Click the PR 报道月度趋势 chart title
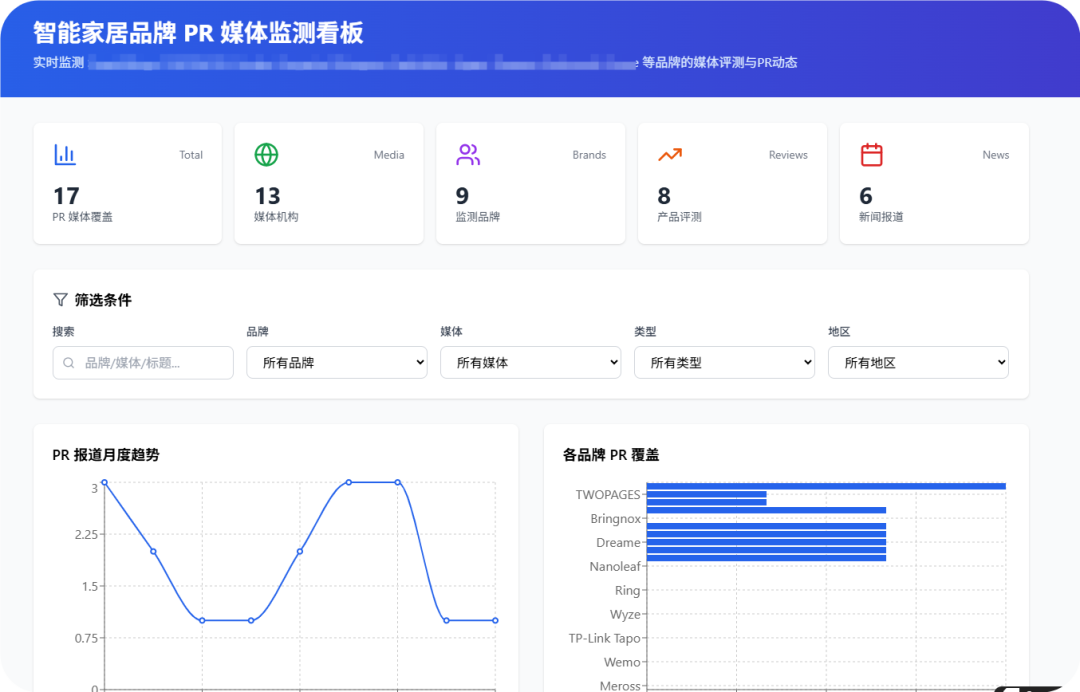This screenshot has height=692, width=1080. 106,455
